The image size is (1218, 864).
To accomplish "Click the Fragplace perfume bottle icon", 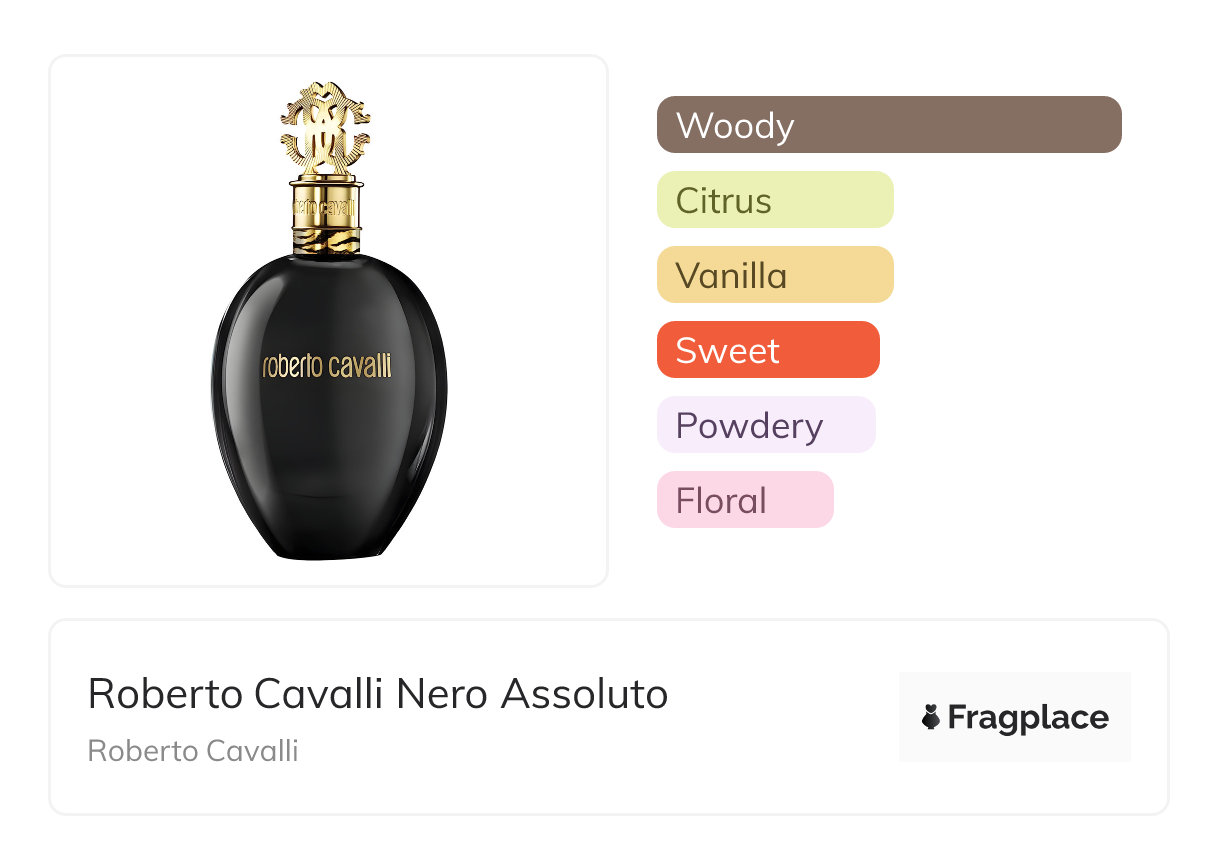I will [931, 718].
